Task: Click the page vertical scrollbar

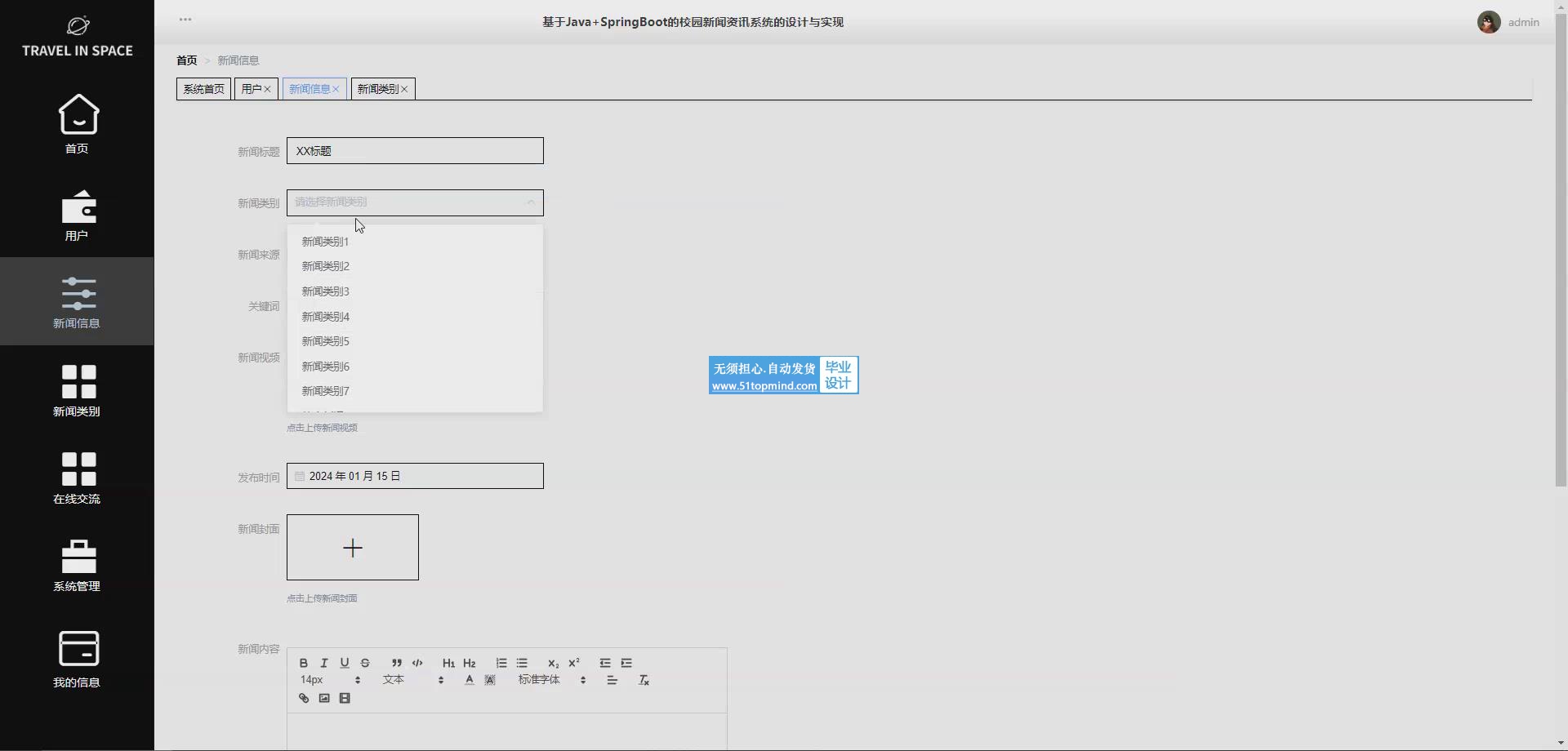Action: coord(1561,251)
